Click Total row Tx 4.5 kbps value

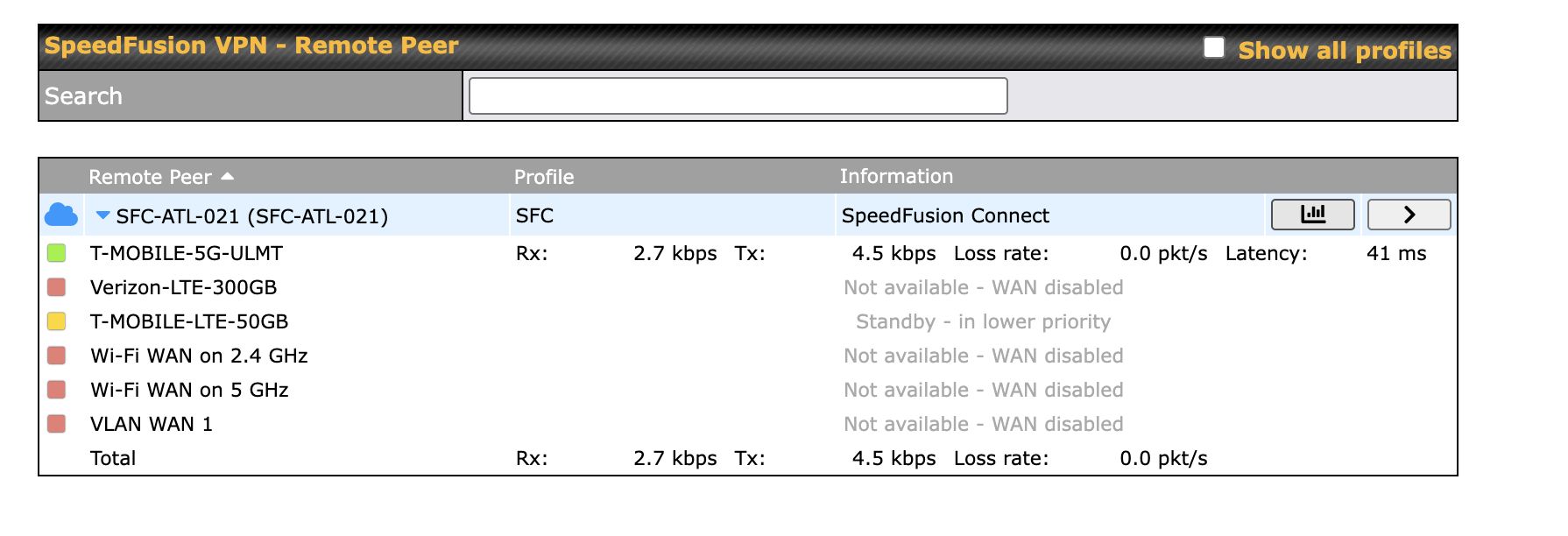[893, 458]
